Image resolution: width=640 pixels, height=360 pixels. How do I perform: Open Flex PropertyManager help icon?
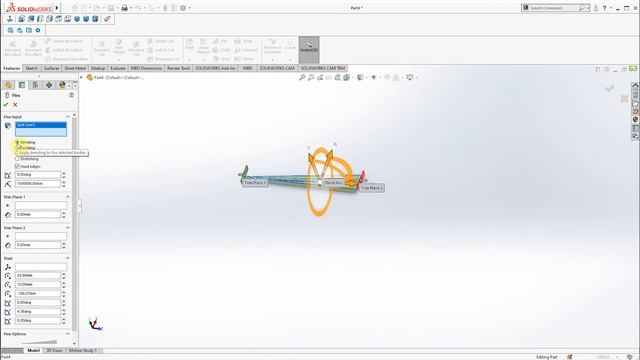[71, 95]
